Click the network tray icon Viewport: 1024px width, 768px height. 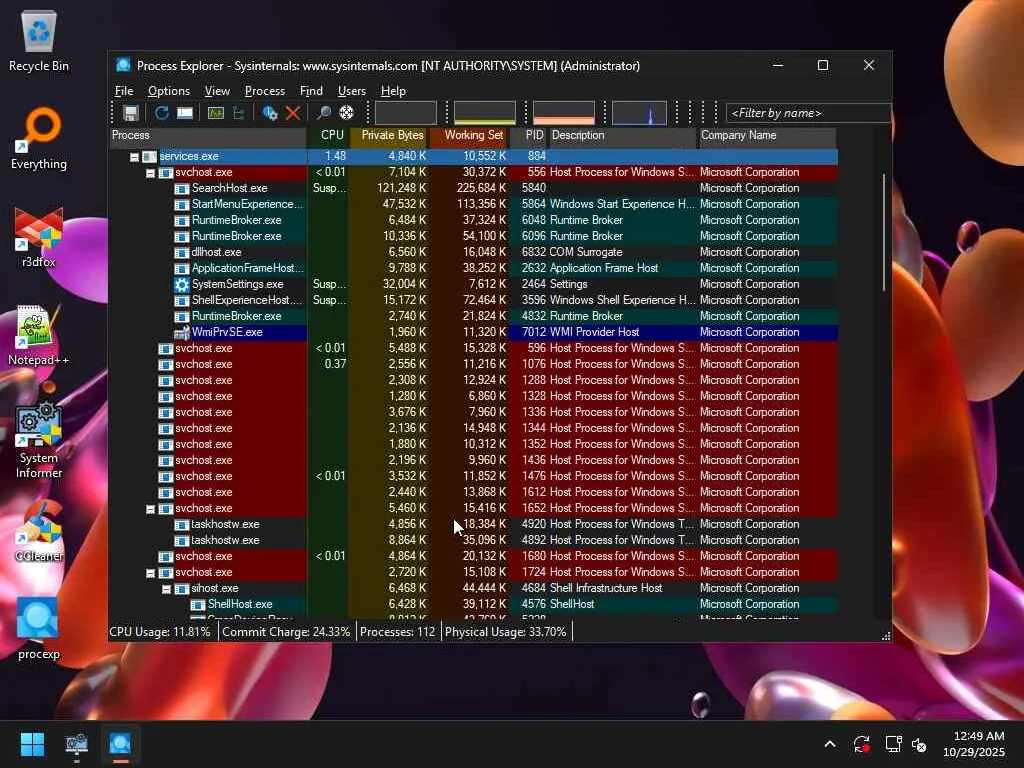click(x=893, y=744)
